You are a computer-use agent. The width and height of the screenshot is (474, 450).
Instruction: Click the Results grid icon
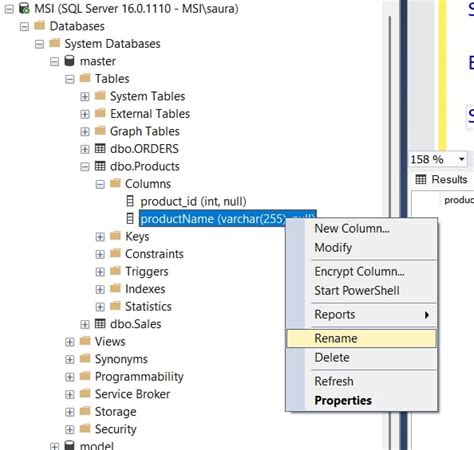(421, 179)
